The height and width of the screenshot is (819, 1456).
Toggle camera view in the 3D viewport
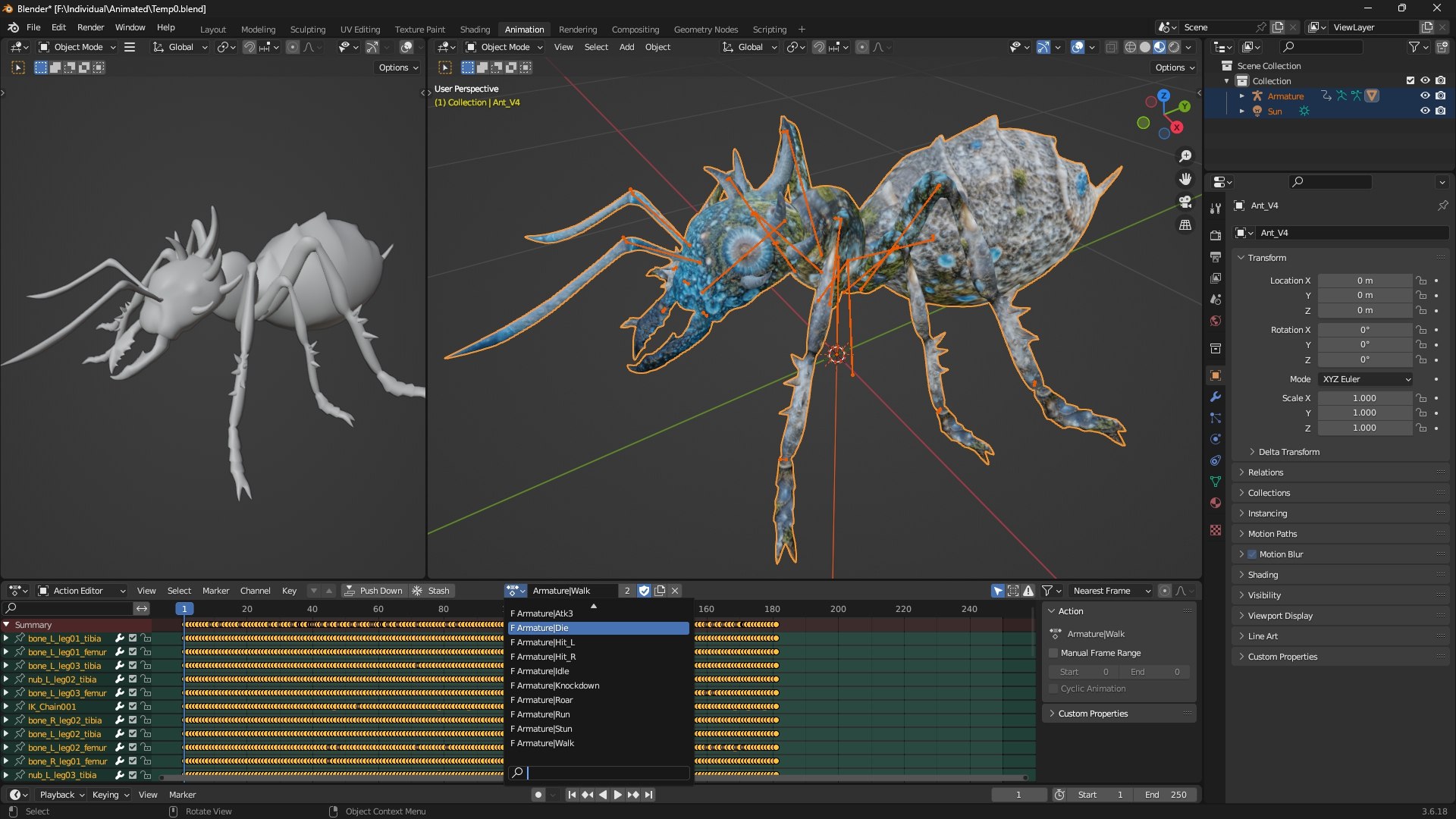click(1185, 202)
